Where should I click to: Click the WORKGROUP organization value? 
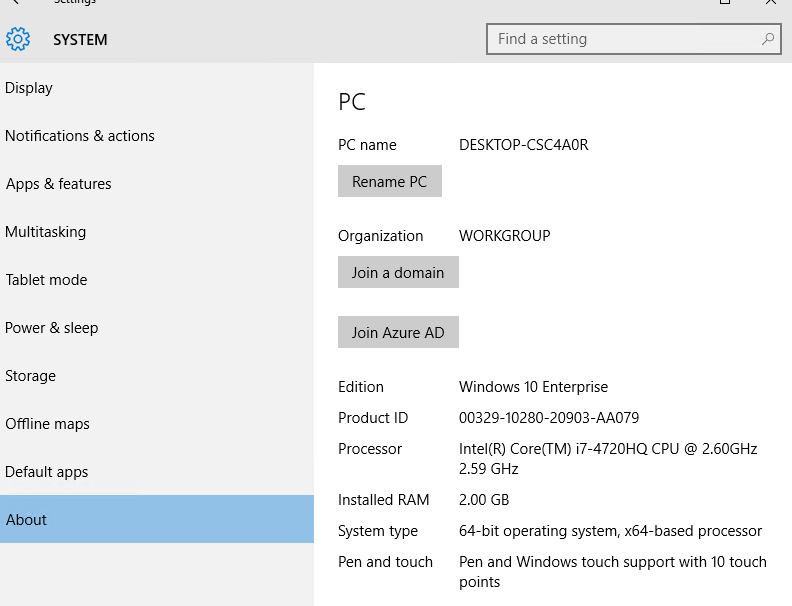tap(505, 236)
